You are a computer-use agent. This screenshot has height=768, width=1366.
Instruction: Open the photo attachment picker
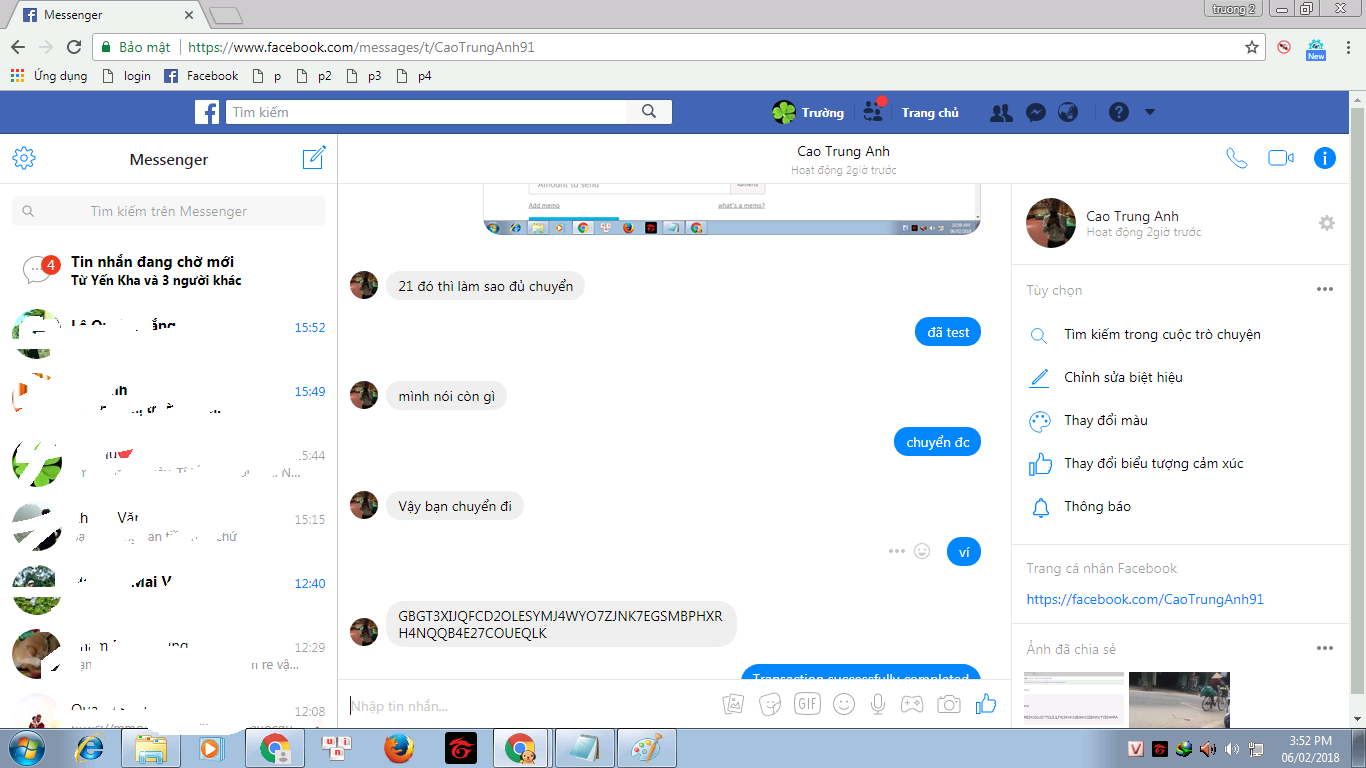(x=733, y=704)
